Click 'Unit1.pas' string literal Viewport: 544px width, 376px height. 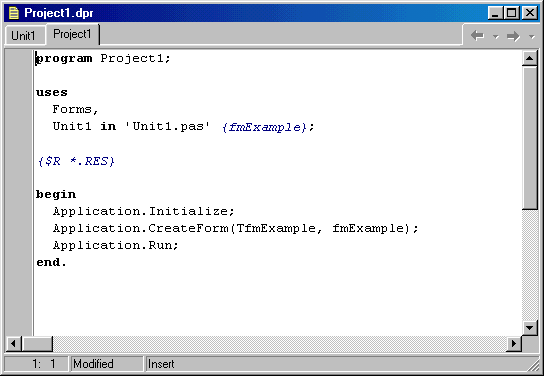168,126
